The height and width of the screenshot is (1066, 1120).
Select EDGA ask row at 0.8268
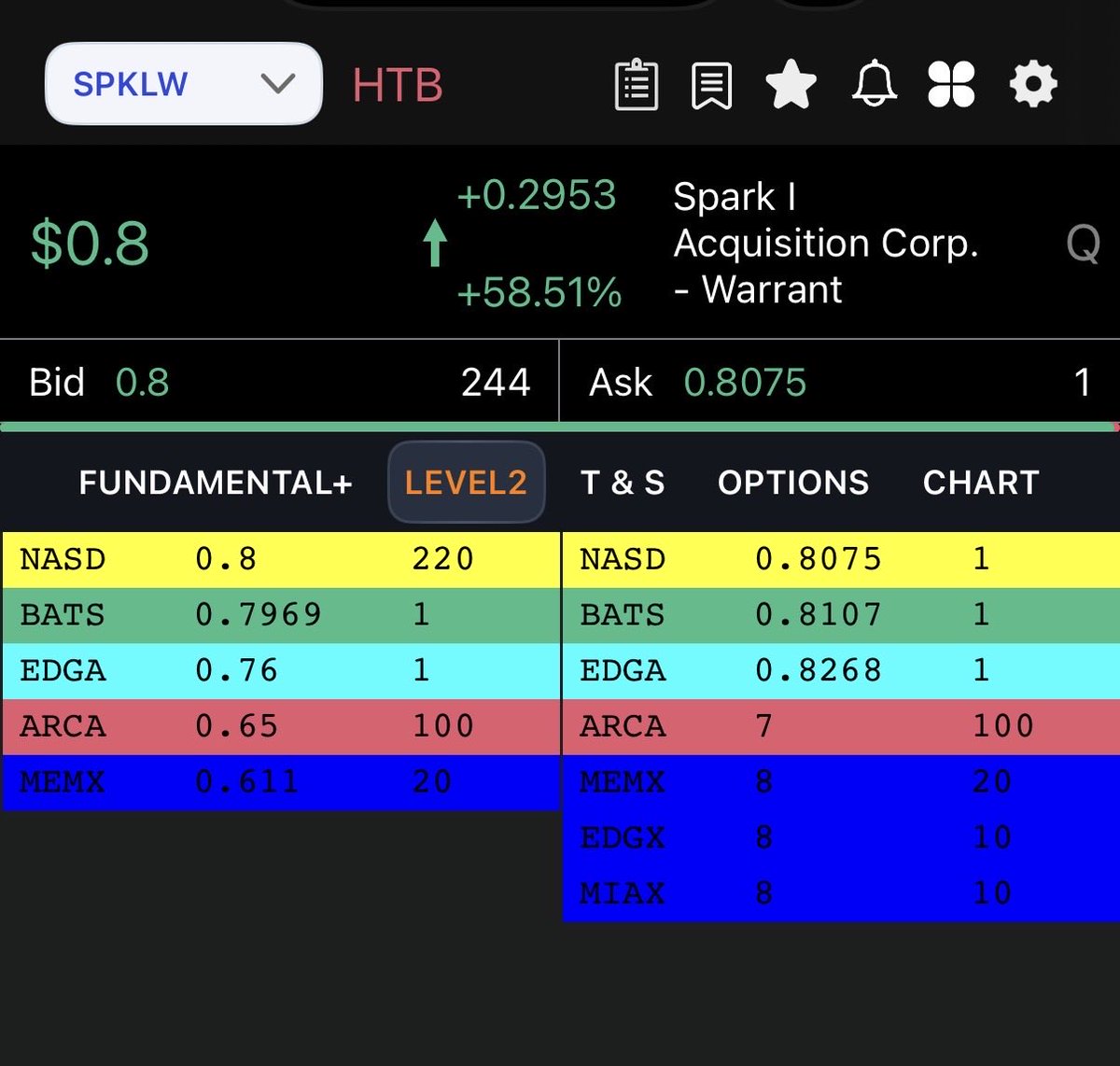click(x=841, y=671)
